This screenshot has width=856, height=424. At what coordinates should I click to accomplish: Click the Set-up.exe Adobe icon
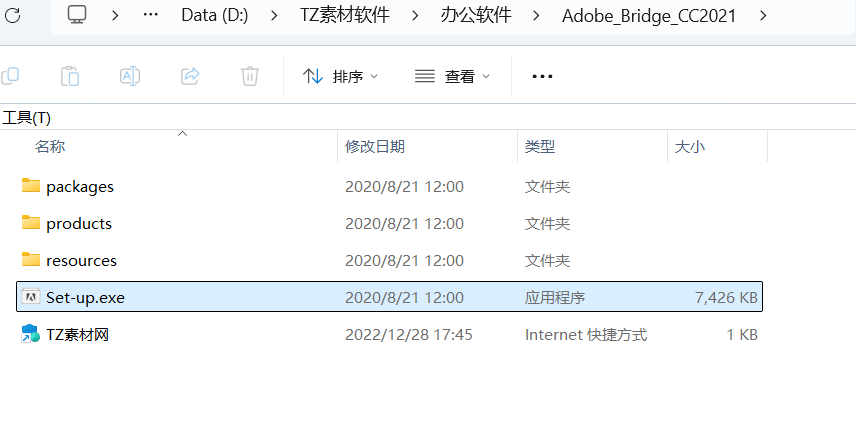pyautogui.click(x=31, y=296)
